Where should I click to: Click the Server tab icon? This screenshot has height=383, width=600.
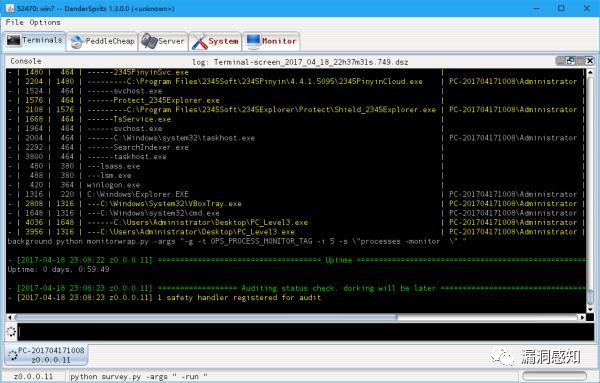149,41
